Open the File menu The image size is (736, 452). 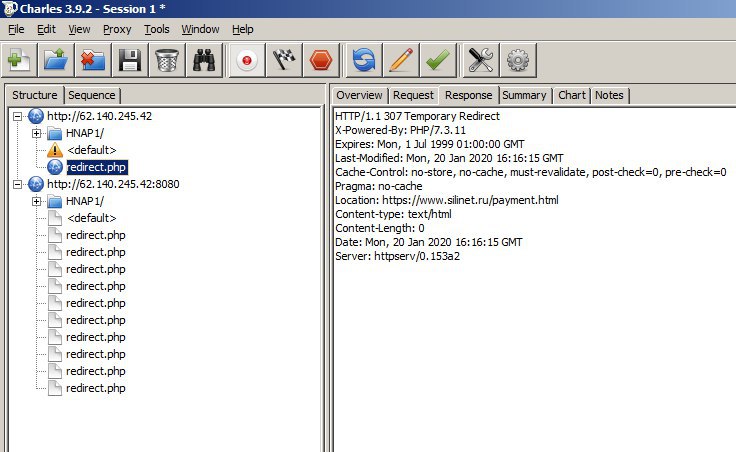(x=16, y=29)
